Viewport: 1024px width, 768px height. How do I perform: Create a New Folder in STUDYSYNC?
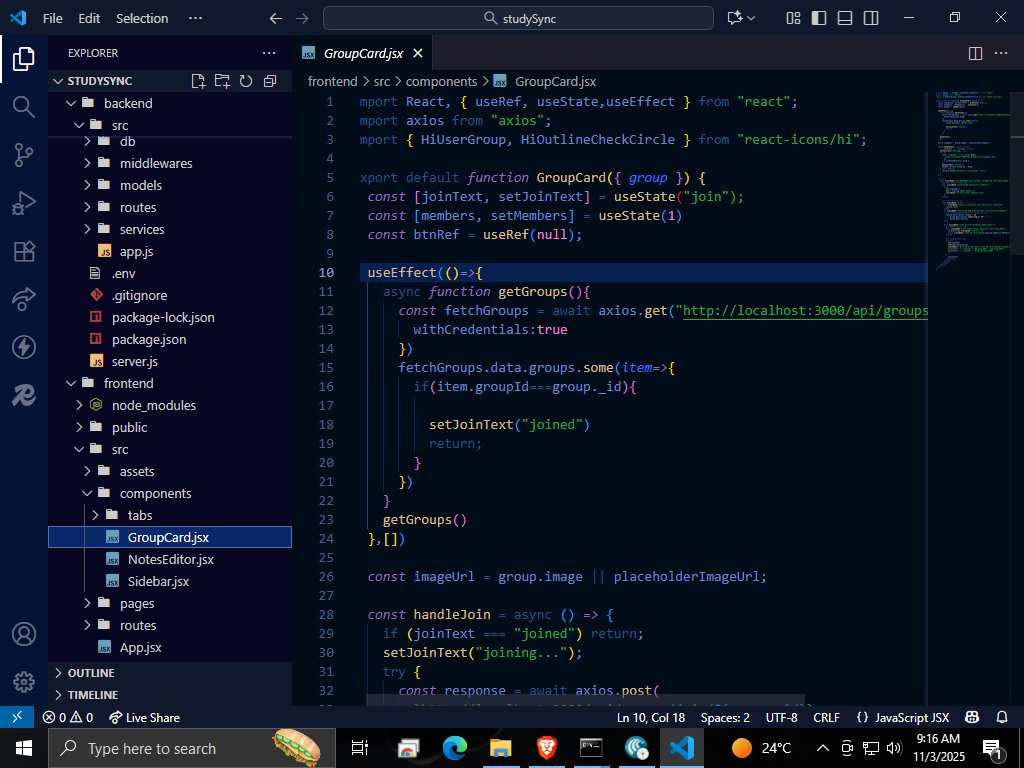(222, 81)
